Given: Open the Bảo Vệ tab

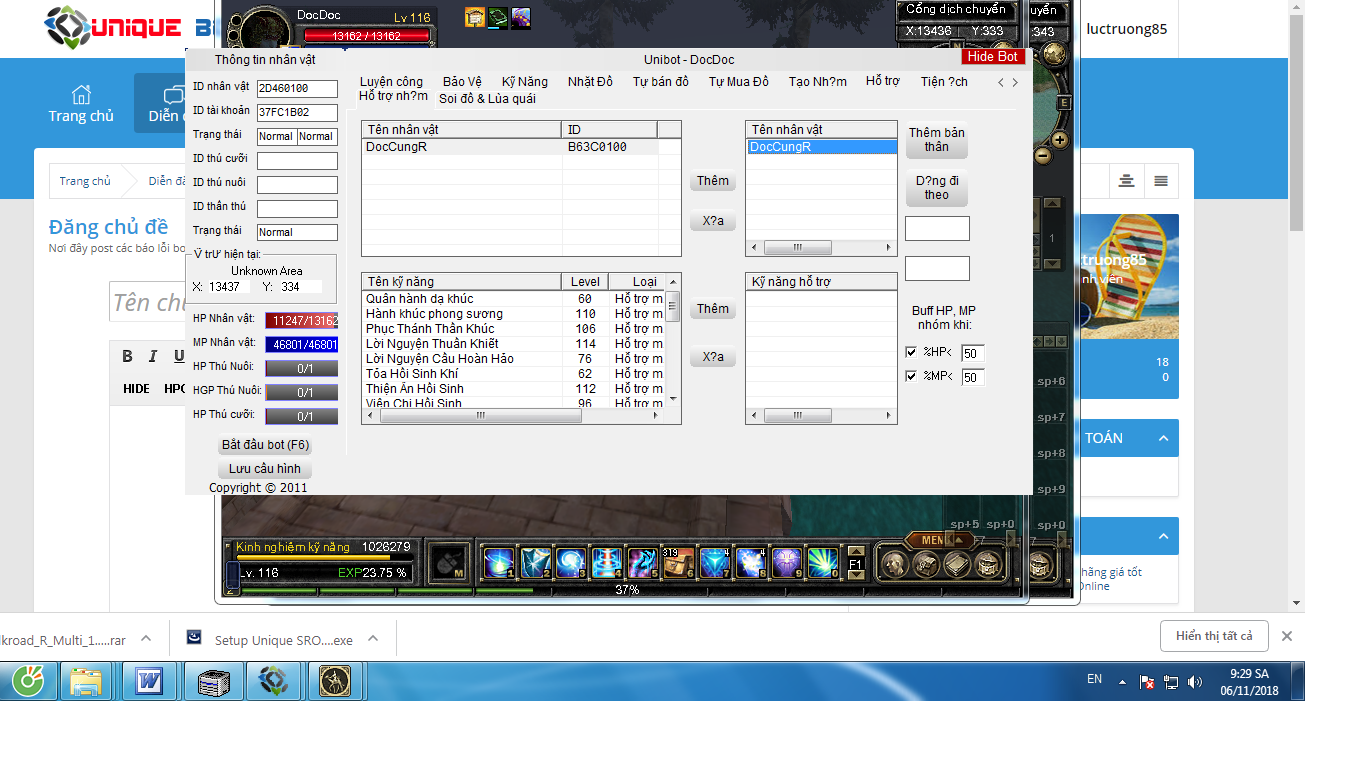Looking at the screenshot, I should (x=462, y=82).
